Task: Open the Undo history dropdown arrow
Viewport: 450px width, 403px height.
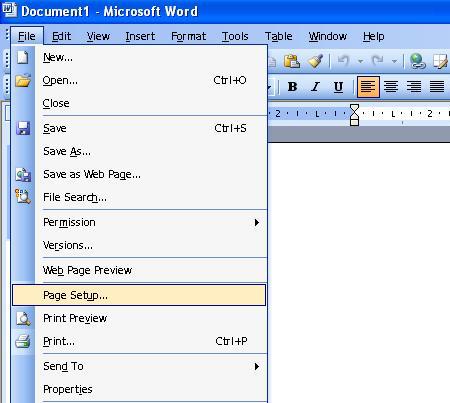Action: coord(360,61)
